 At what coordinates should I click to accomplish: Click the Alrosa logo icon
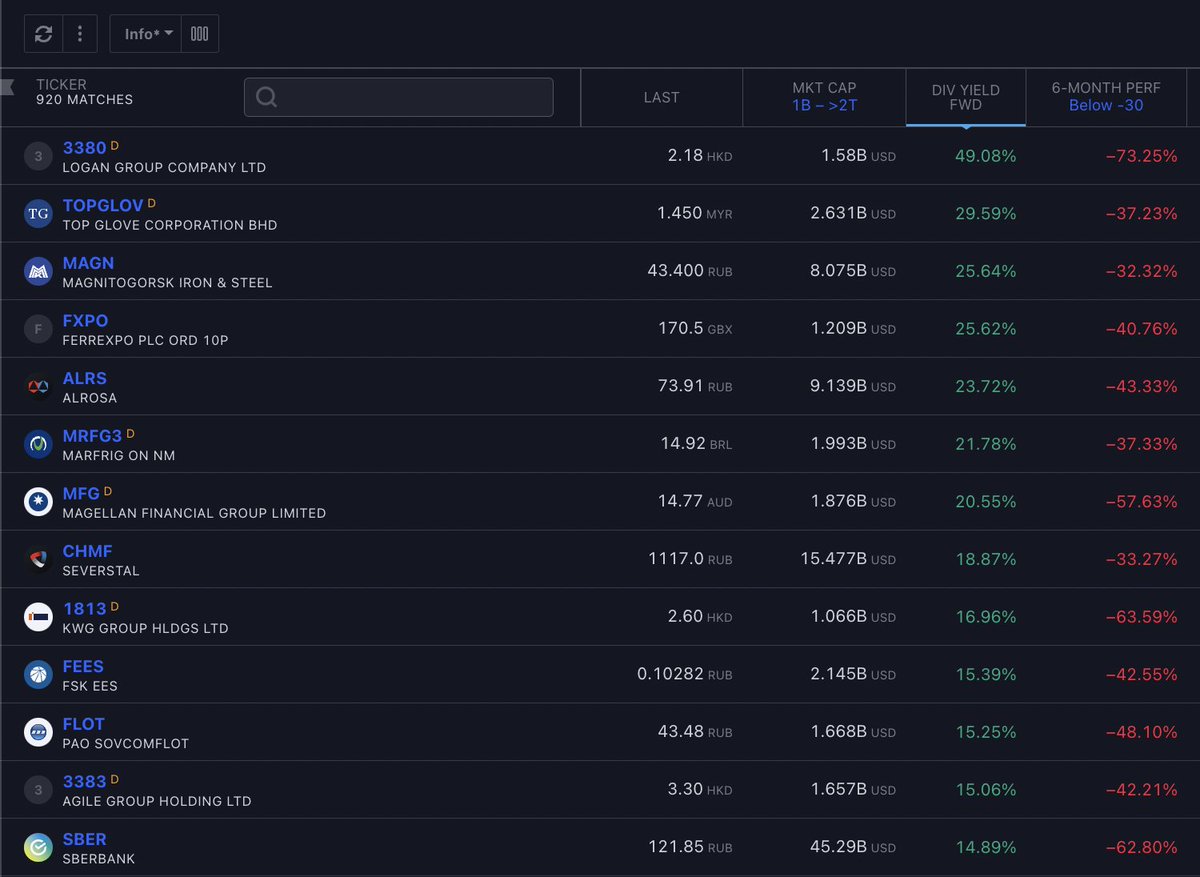(x=38, y=387)
